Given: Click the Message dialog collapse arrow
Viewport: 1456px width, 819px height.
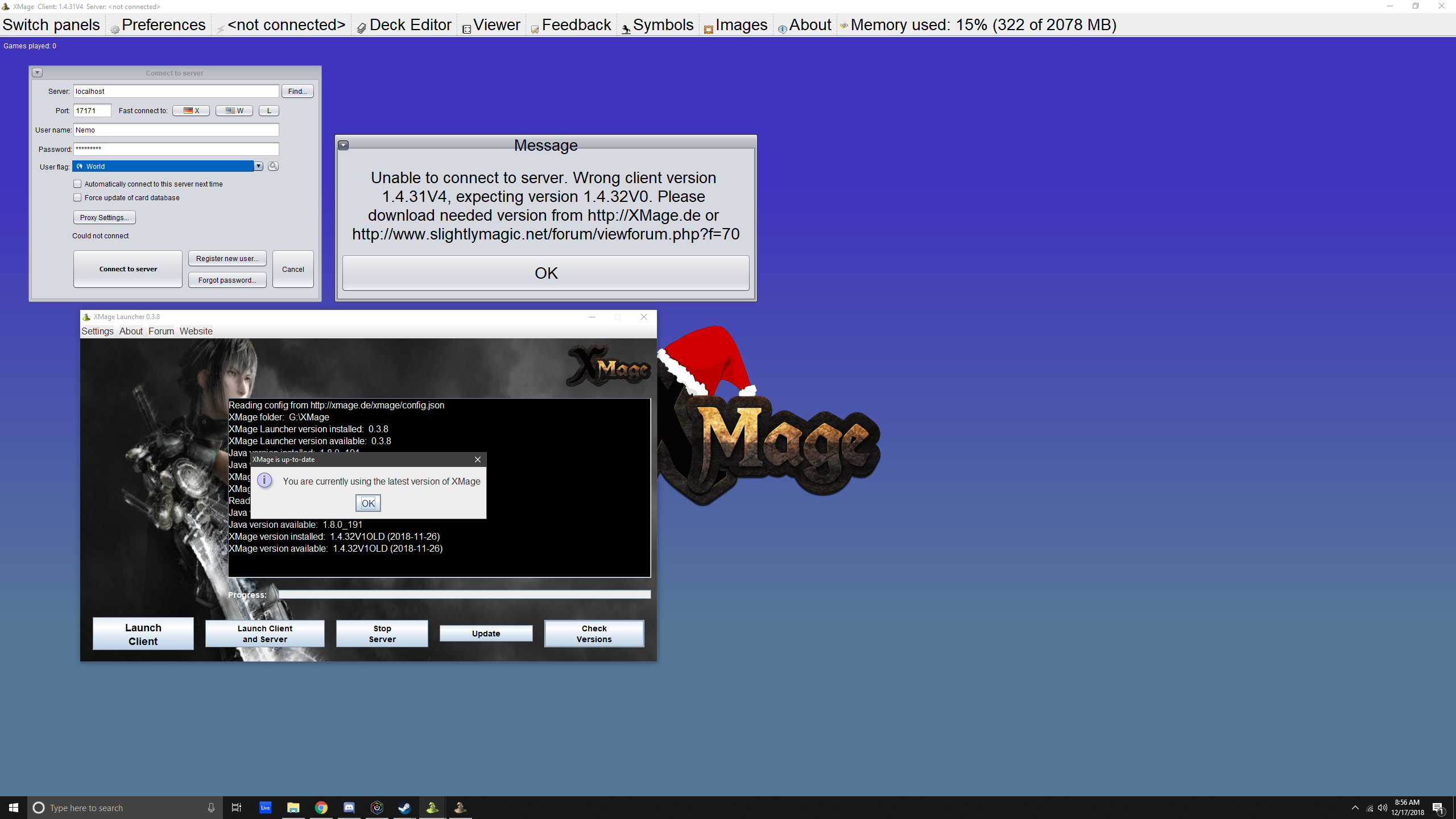Looking at the screenshot, I should pyautogui.click(x=343, y=145).
